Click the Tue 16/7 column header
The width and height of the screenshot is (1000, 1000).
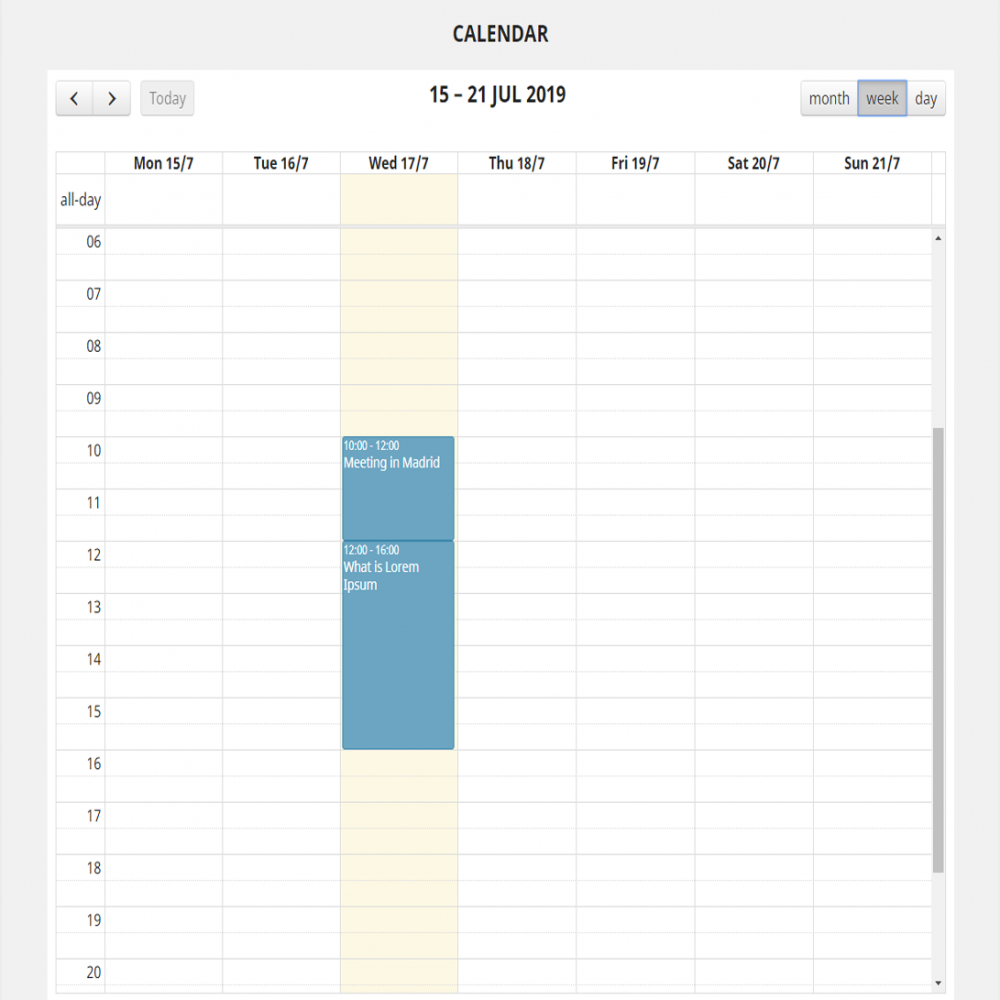point(281,164)
